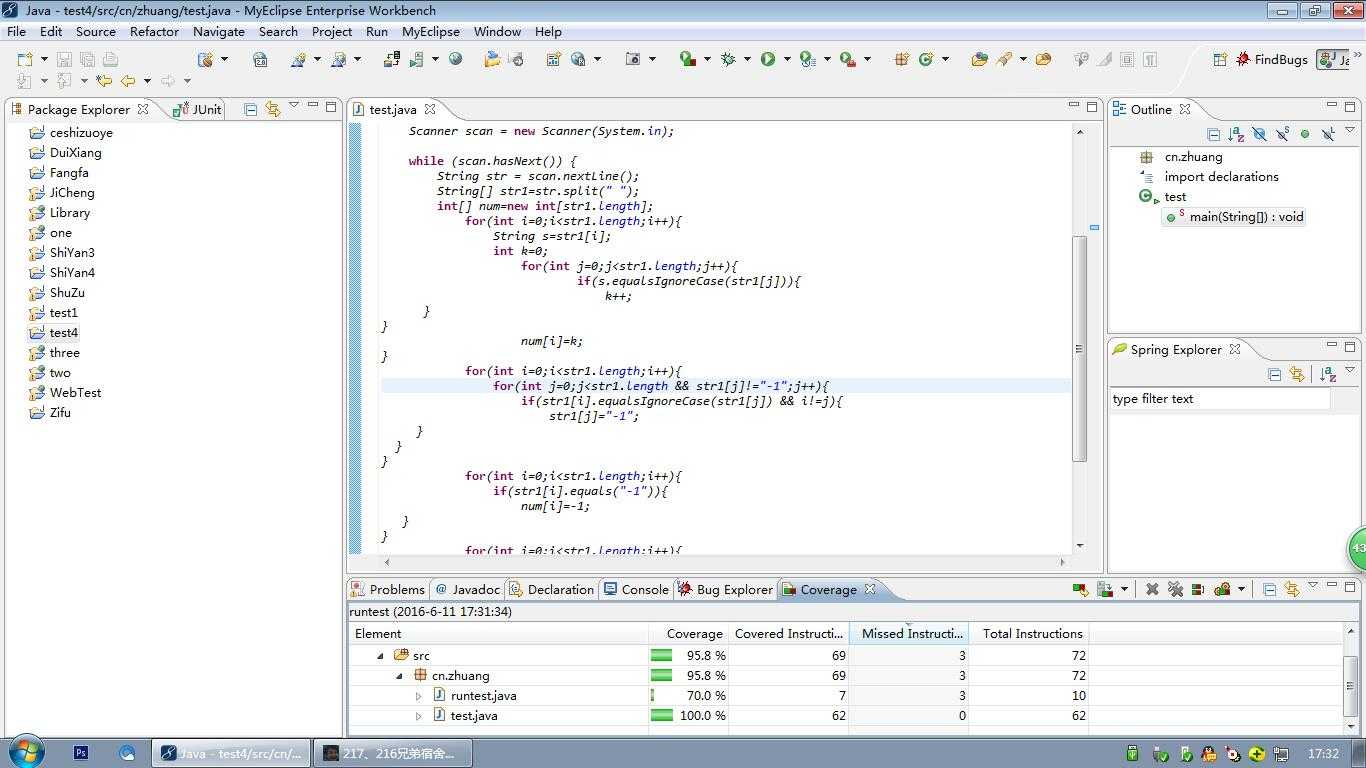Click the Windows Start button
Screen dimensions: 1366x768
(x=24, y=752)
